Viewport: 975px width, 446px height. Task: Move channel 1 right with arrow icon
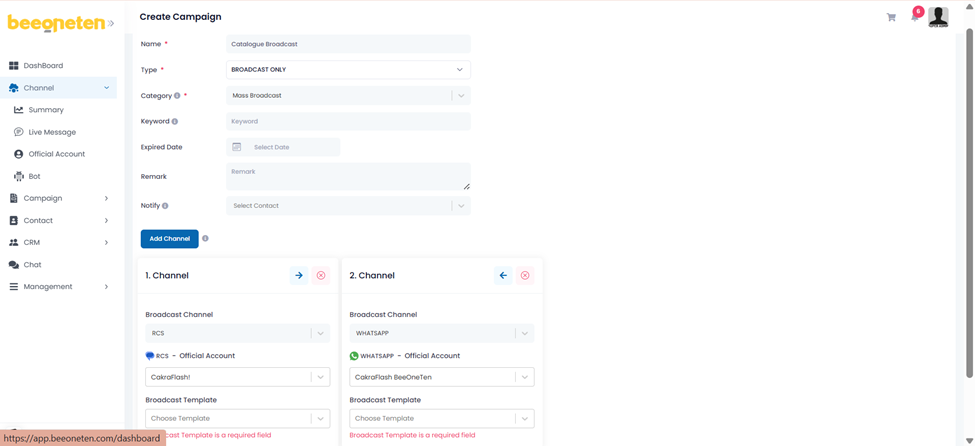[299, 275]
